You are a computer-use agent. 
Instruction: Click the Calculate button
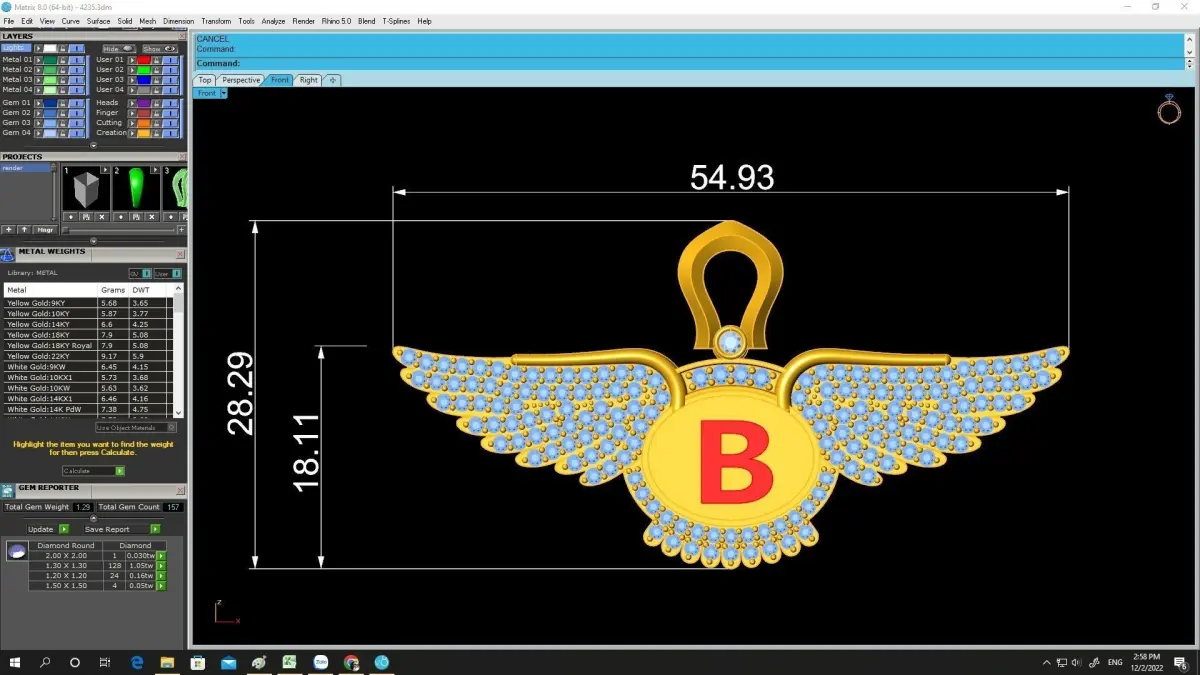(x=93, y=471)
